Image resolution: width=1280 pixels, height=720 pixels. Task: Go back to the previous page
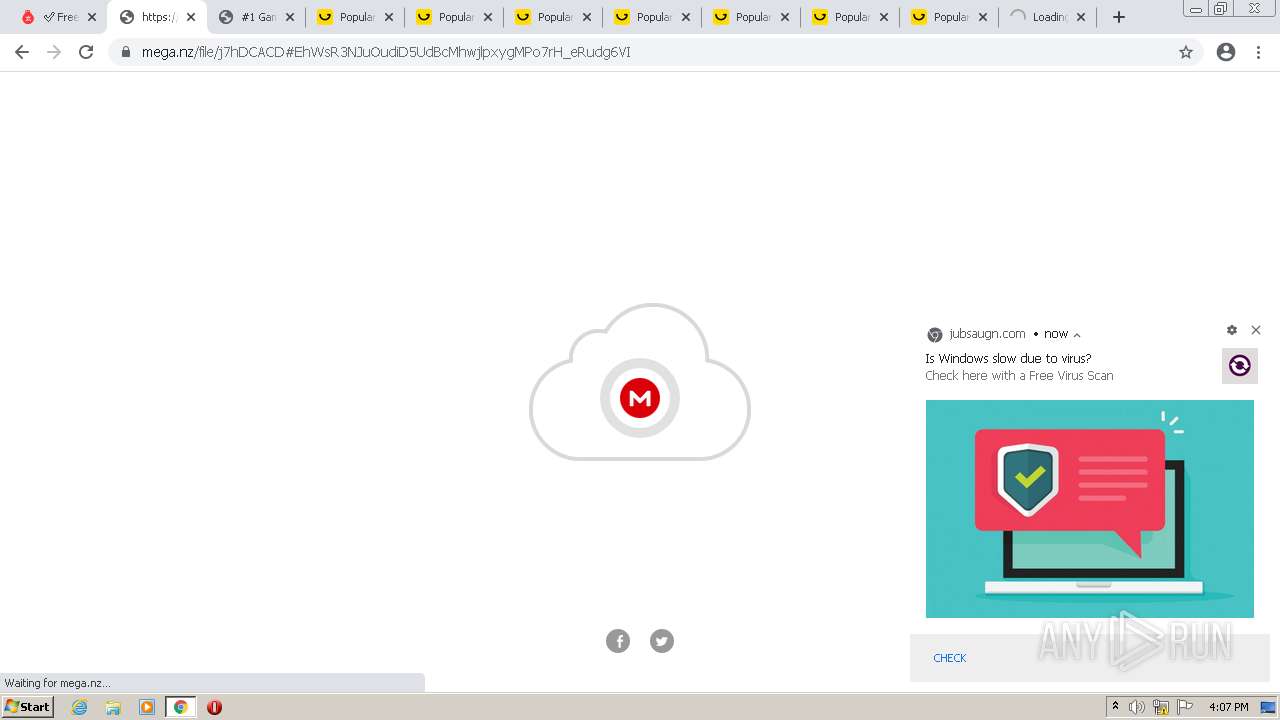click(22, 52)
